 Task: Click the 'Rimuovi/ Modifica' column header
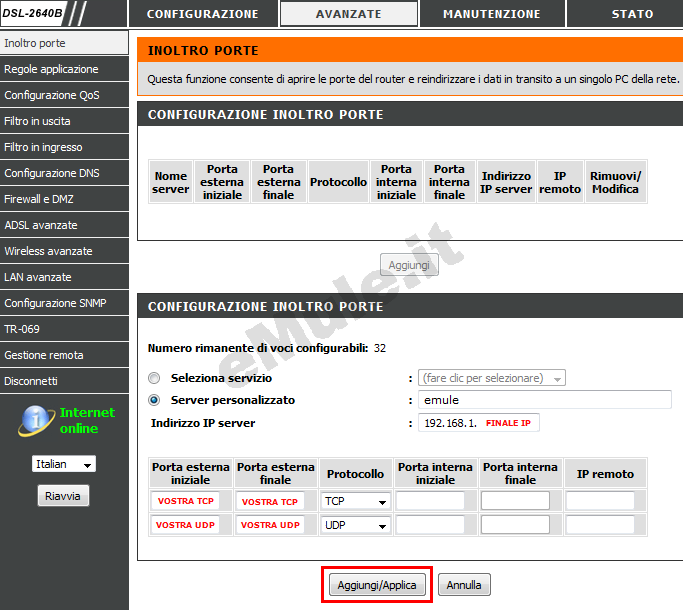[615, 182]
